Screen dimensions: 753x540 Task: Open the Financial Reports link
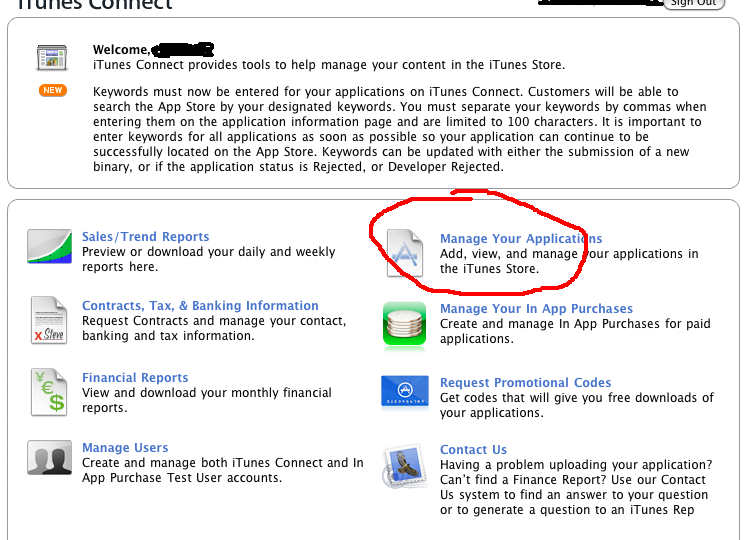coord(135,378)
